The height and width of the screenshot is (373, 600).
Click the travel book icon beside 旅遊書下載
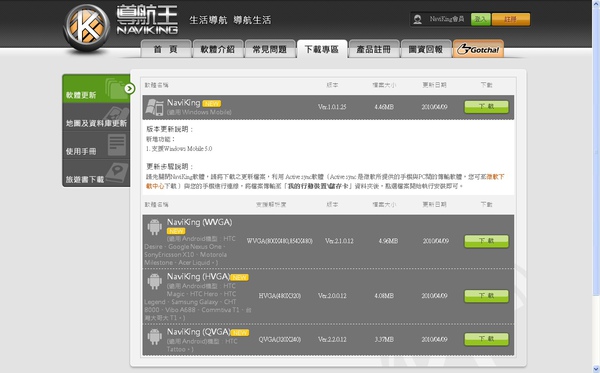tap(117, 173)
